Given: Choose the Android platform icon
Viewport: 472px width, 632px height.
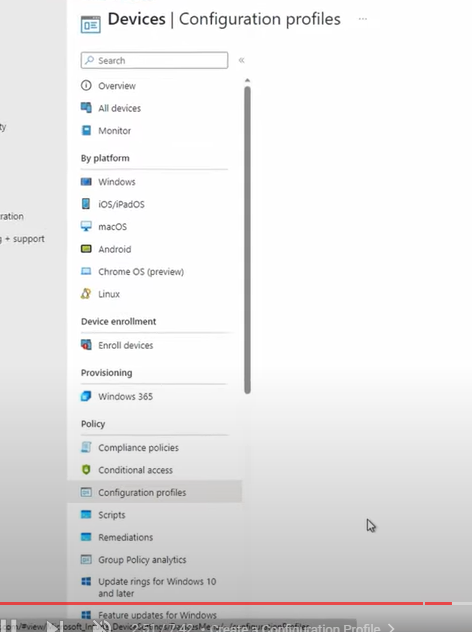Looking at the screenshot, I should click(86, 249).
